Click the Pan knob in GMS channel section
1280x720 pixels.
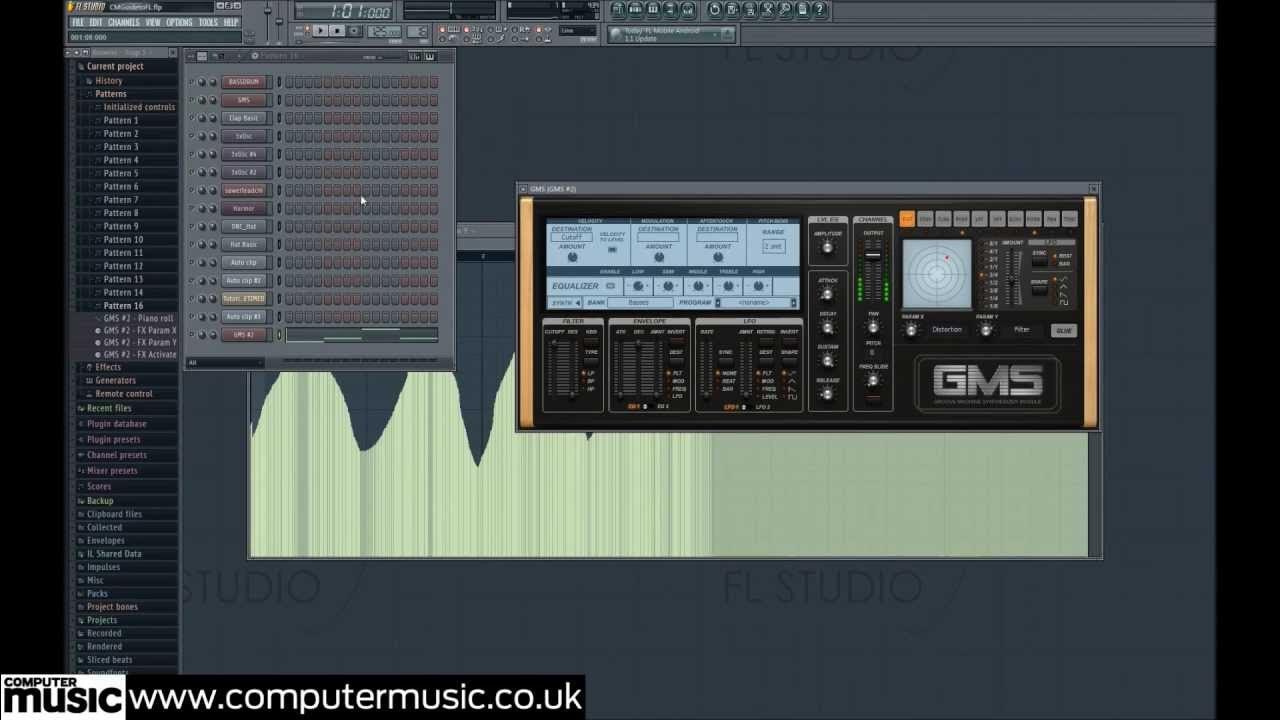[x=873, y=327]
